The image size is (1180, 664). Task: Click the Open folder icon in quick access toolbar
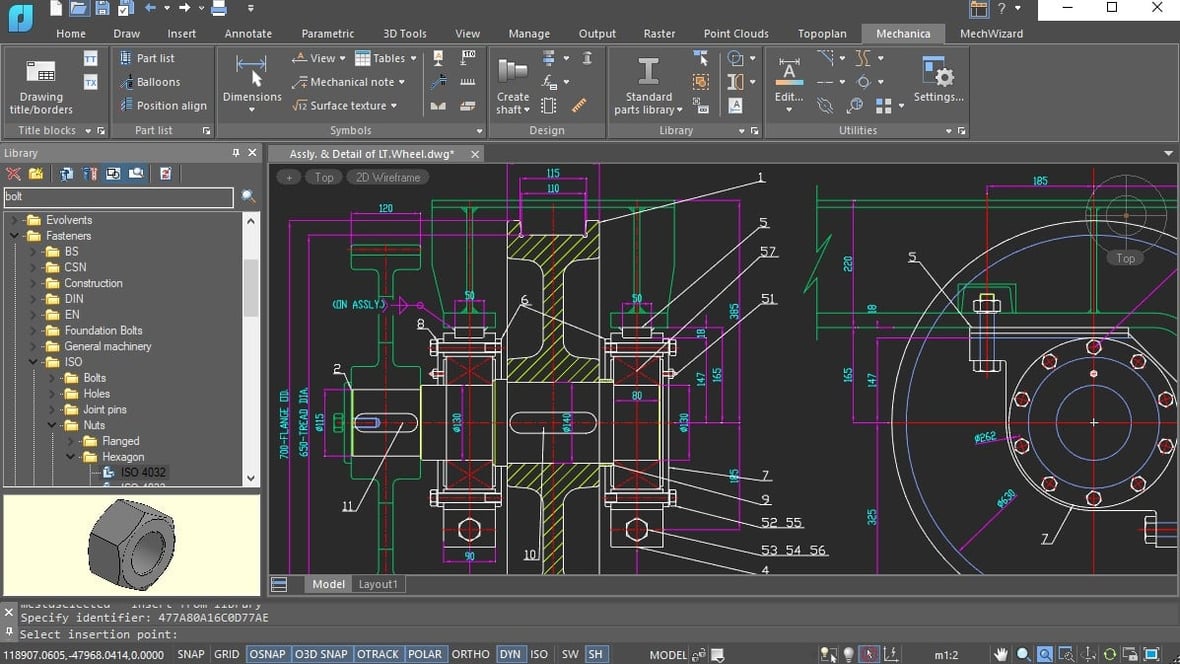78,8
